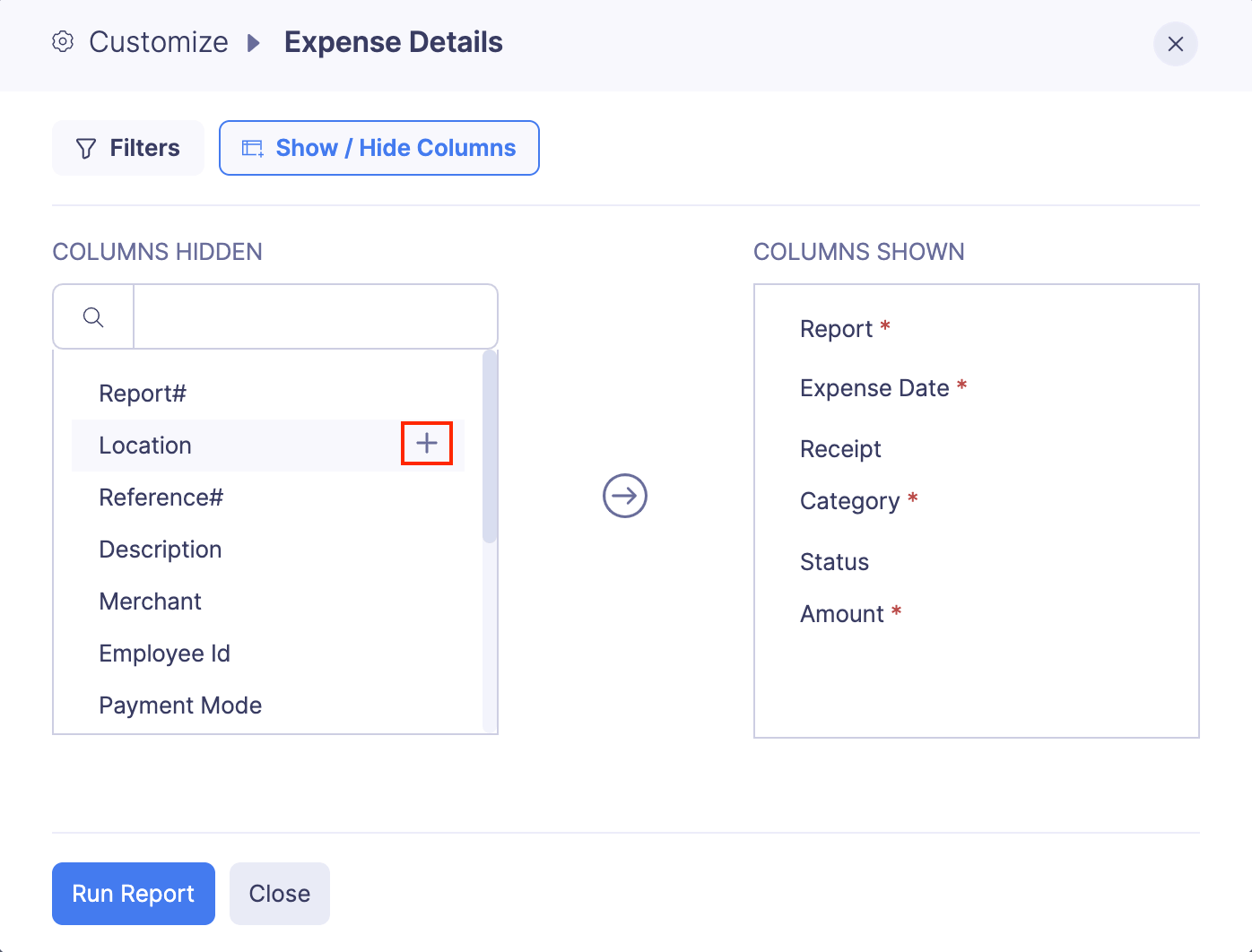Click the hidden columns list scrollbar

click(x=490, y=448)
